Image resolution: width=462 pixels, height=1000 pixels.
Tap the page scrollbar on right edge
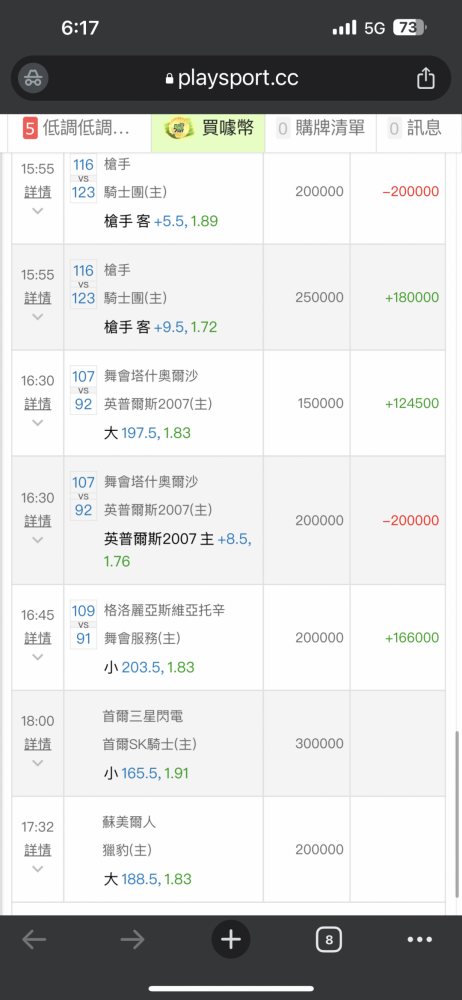[457, 814]
